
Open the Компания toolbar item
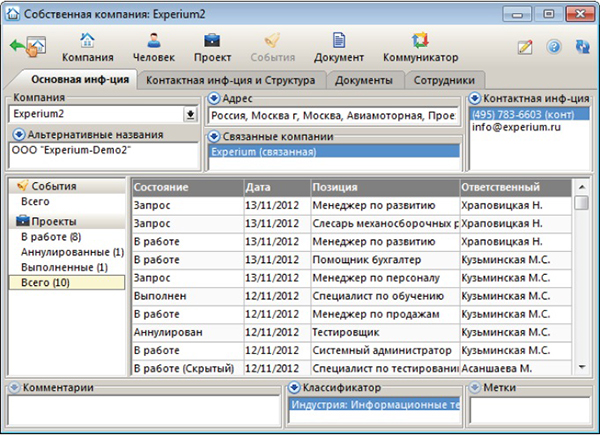coord(88,47)
